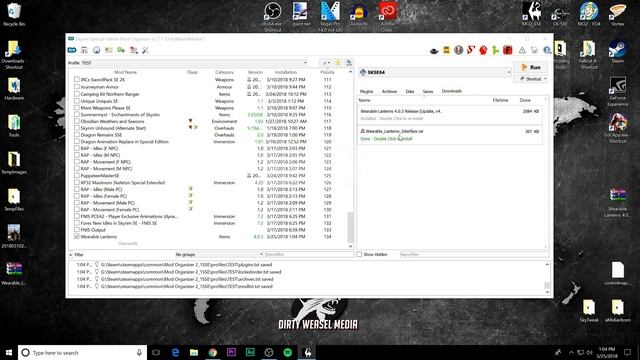Enable Journeyman Armor mod checkbox
This screenshot has width=640, height=360.
click(77, 87)
